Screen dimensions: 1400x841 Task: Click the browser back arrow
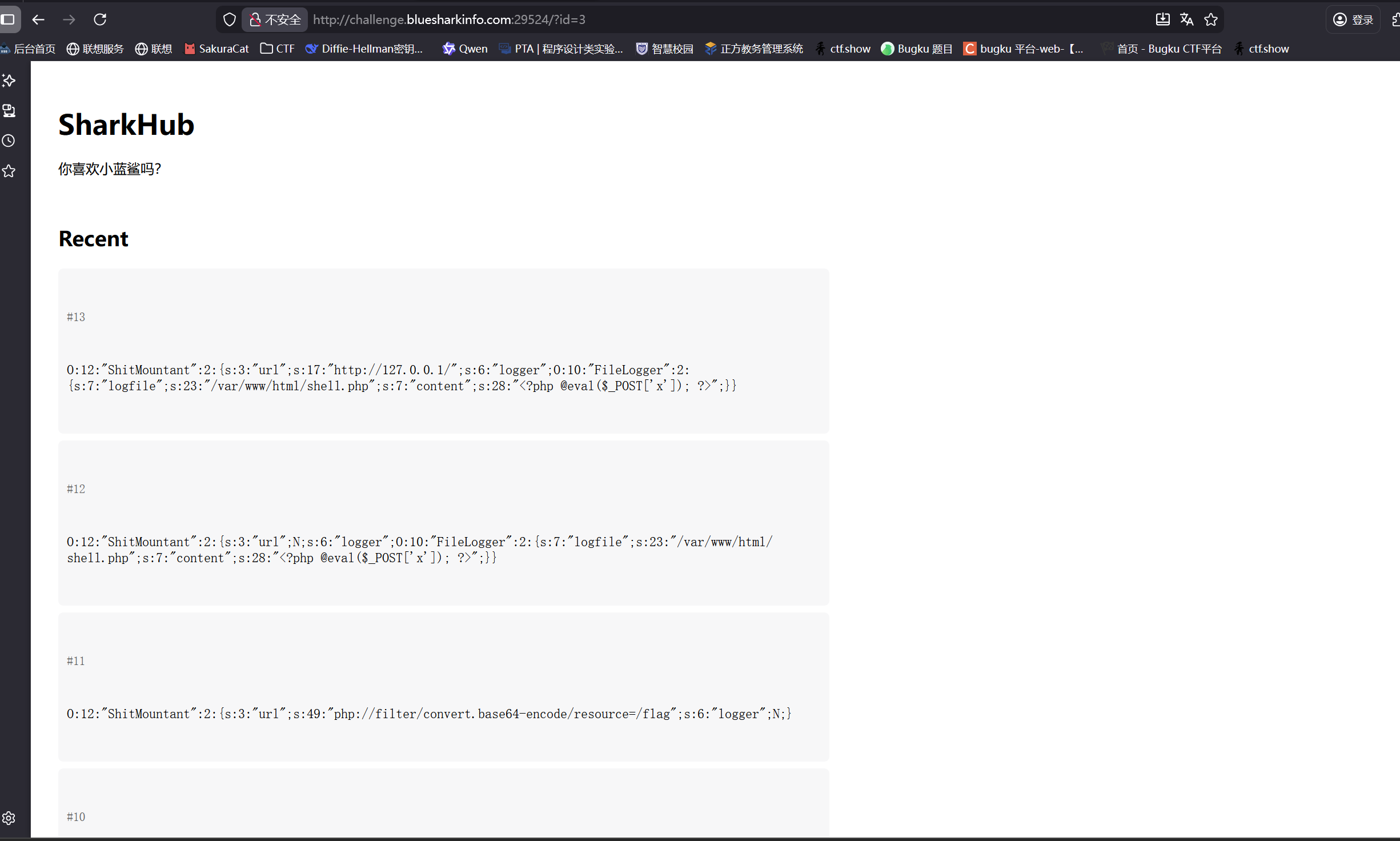[x=38, y=19]
